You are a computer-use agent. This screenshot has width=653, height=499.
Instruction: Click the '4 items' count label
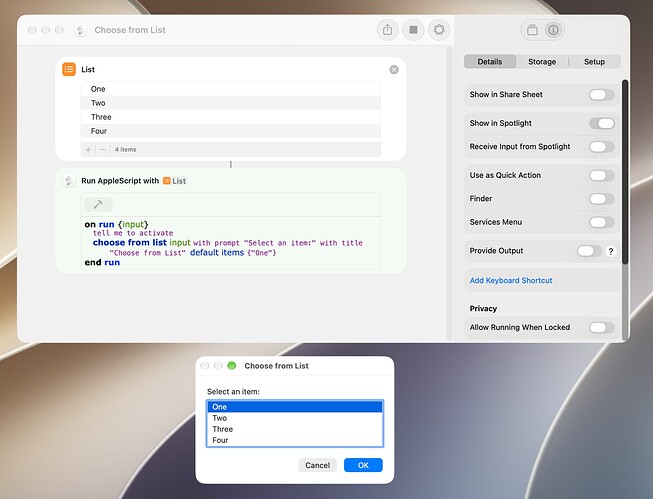125,150
